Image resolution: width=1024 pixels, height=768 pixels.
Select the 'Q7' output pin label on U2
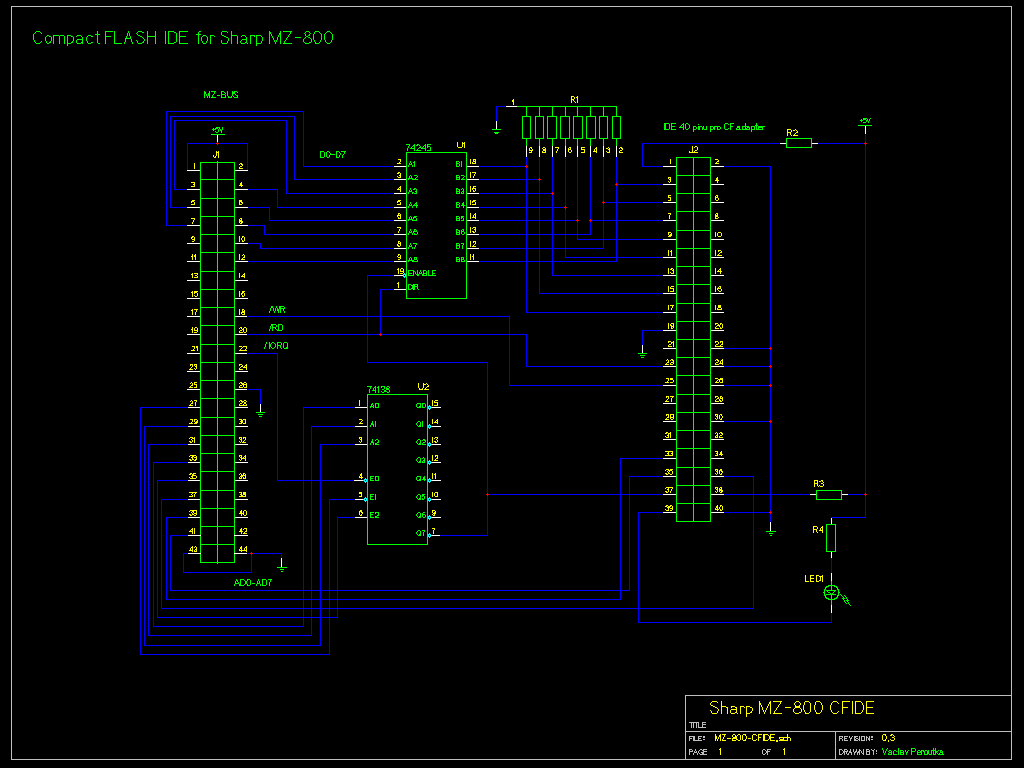(421, 534)
